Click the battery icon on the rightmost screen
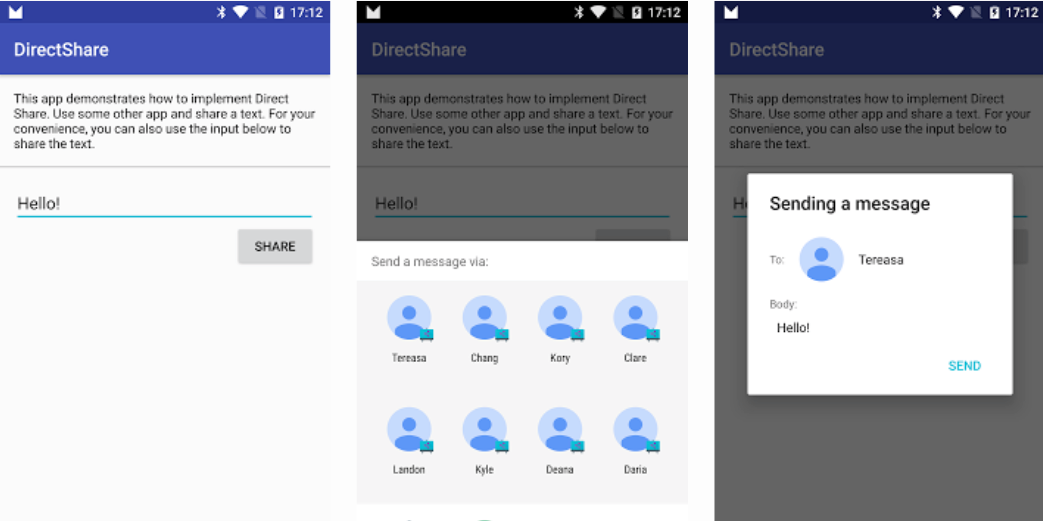Image resolution: width=1043 pixels, height=521 pixels. [x=994, y=13]
